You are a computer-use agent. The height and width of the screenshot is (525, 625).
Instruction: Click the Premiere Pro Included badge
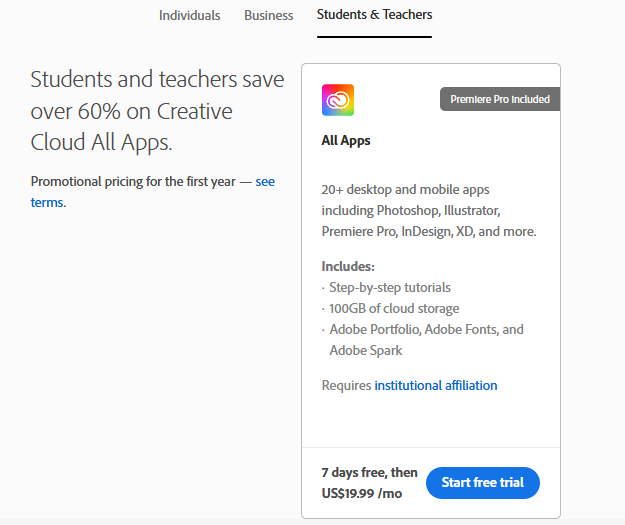coord(500,99)
